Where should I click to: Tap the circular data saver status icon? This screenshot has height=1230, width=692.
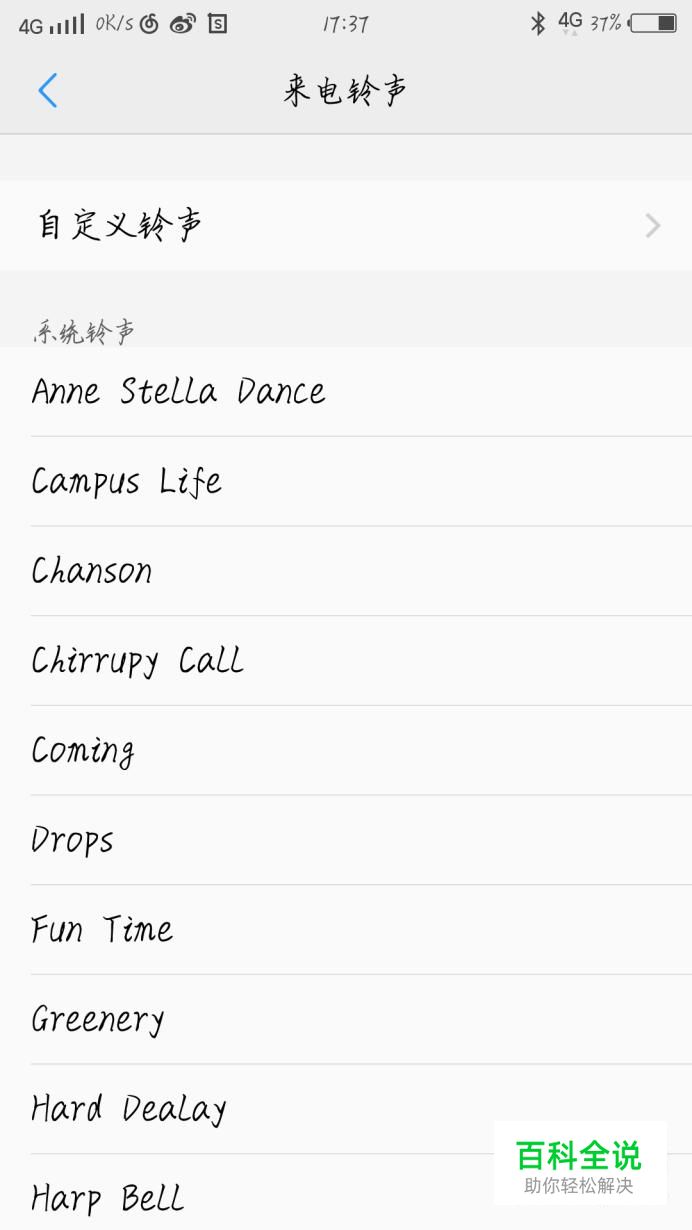[x=149, y=24]
